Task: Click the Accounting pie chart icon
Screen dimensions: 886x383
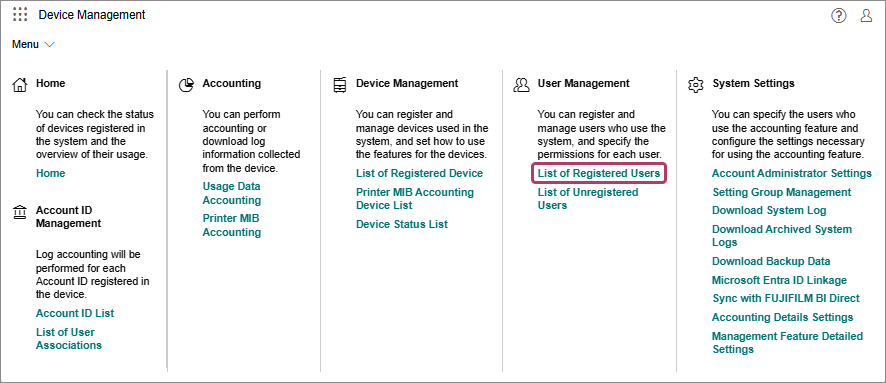Action: (186, 85)
